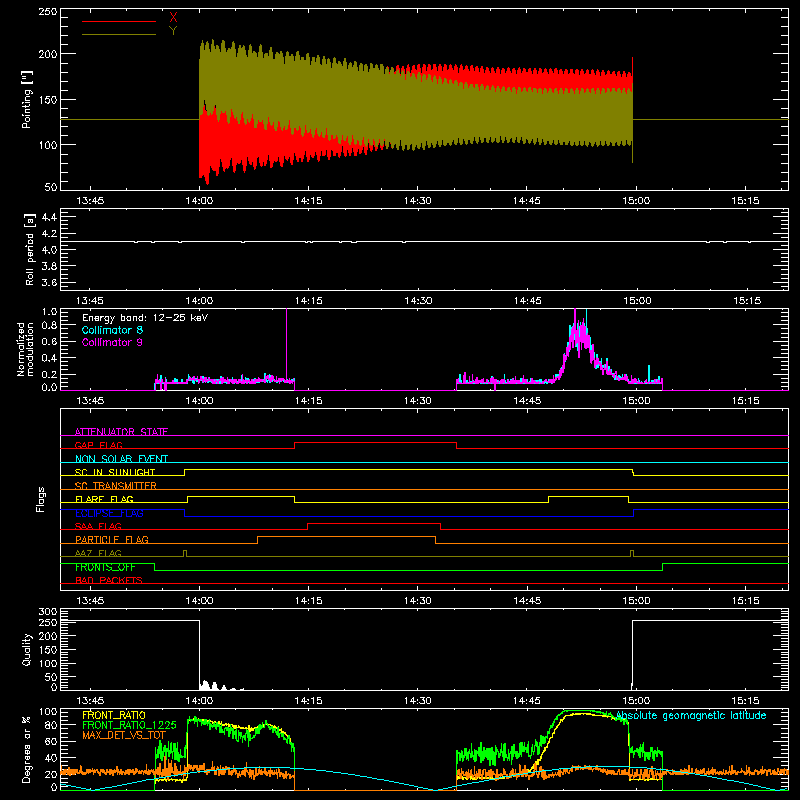Select the BAD_PACKETS flag label
Image resolution: width=800 pixels, height=800 pixels.
coord(109,580)
